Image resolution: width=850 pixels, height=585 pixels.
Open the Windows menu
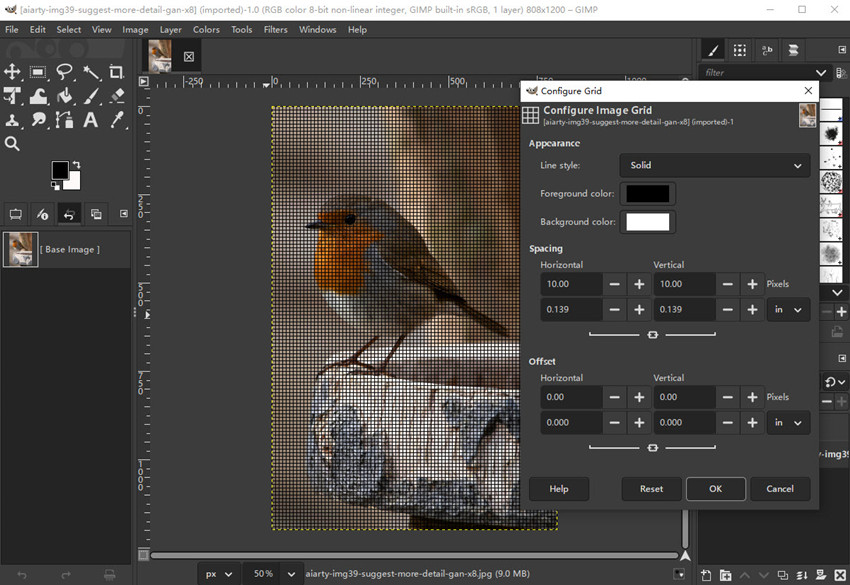click(318, 29)
